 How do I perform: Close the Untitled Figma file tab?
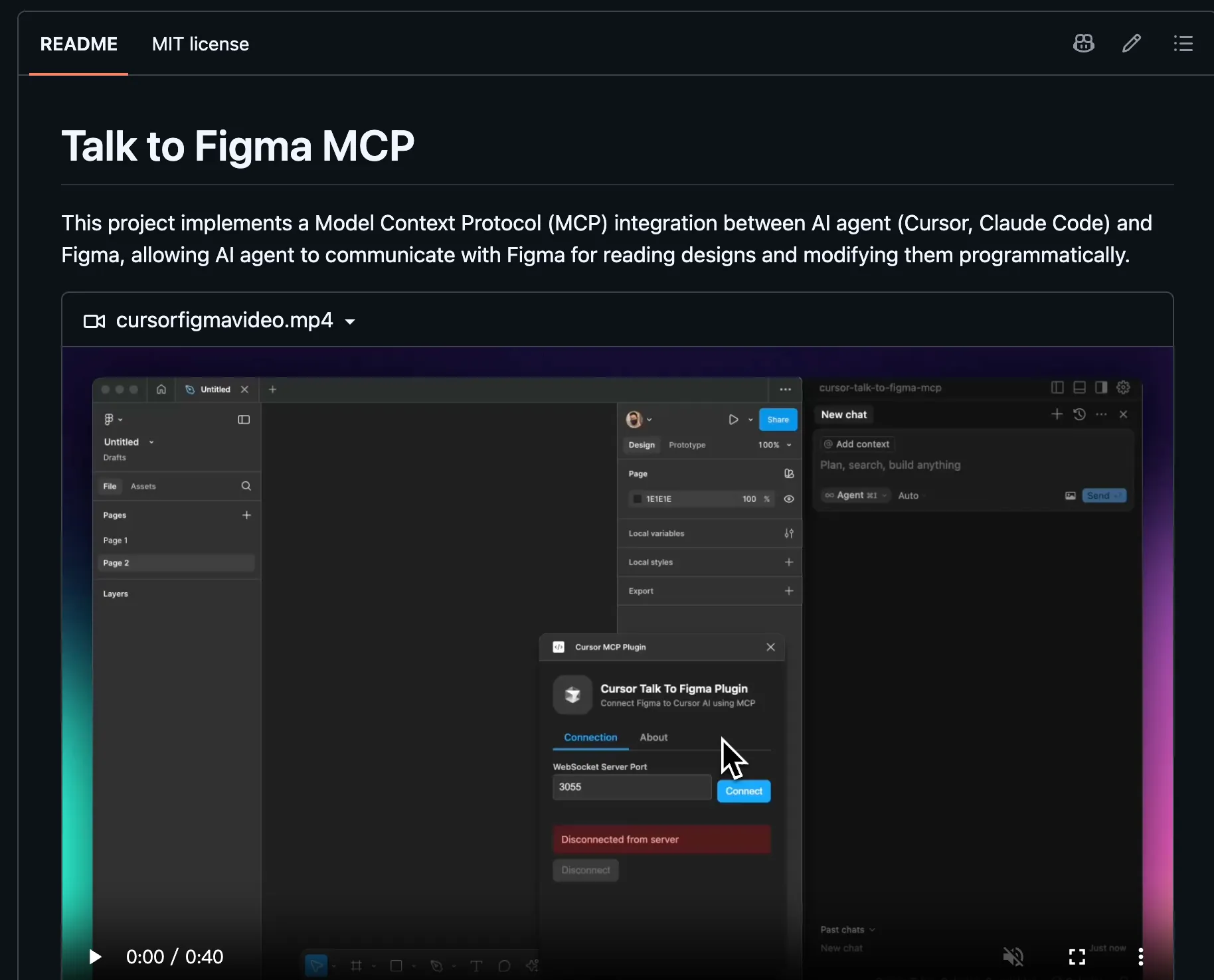click(x=244, y=390)
